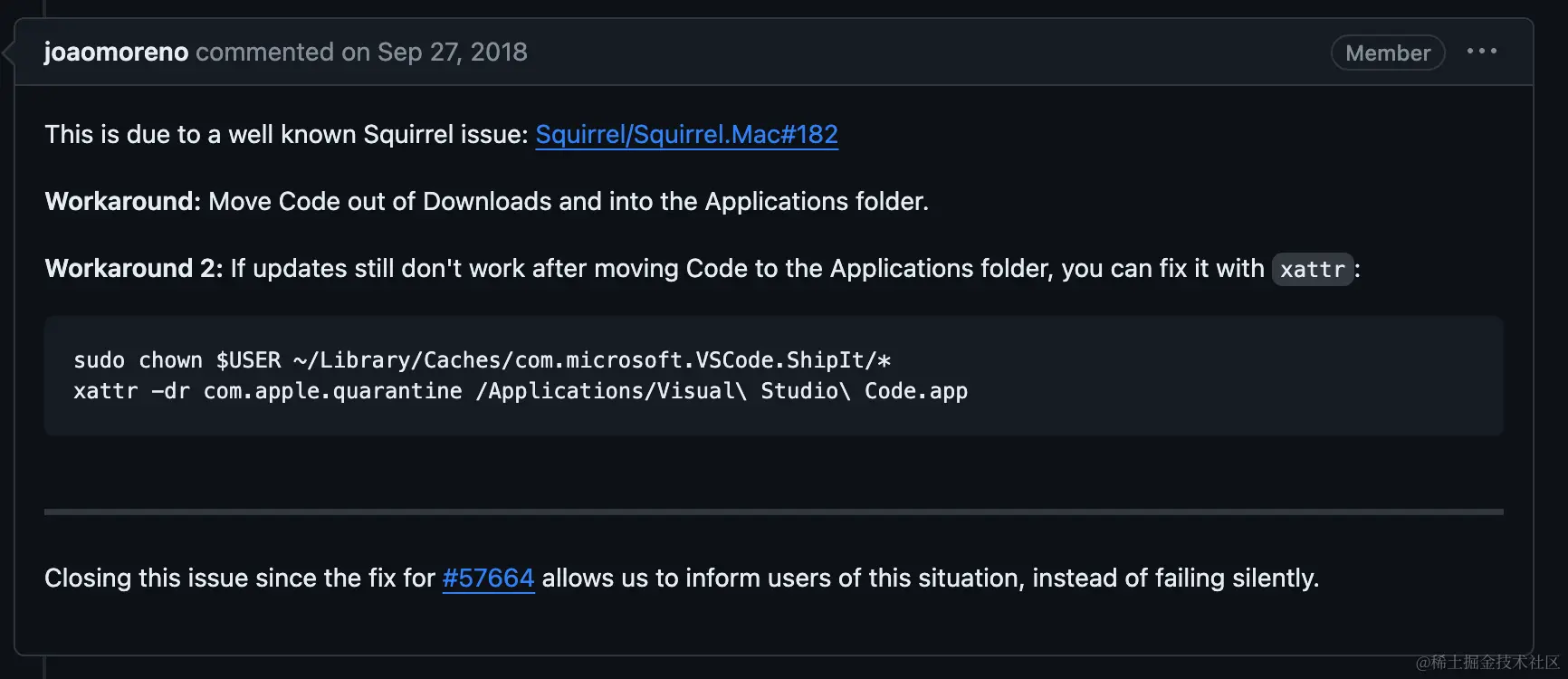Click com.apple.quarantine in the code block

click(332, 391)
